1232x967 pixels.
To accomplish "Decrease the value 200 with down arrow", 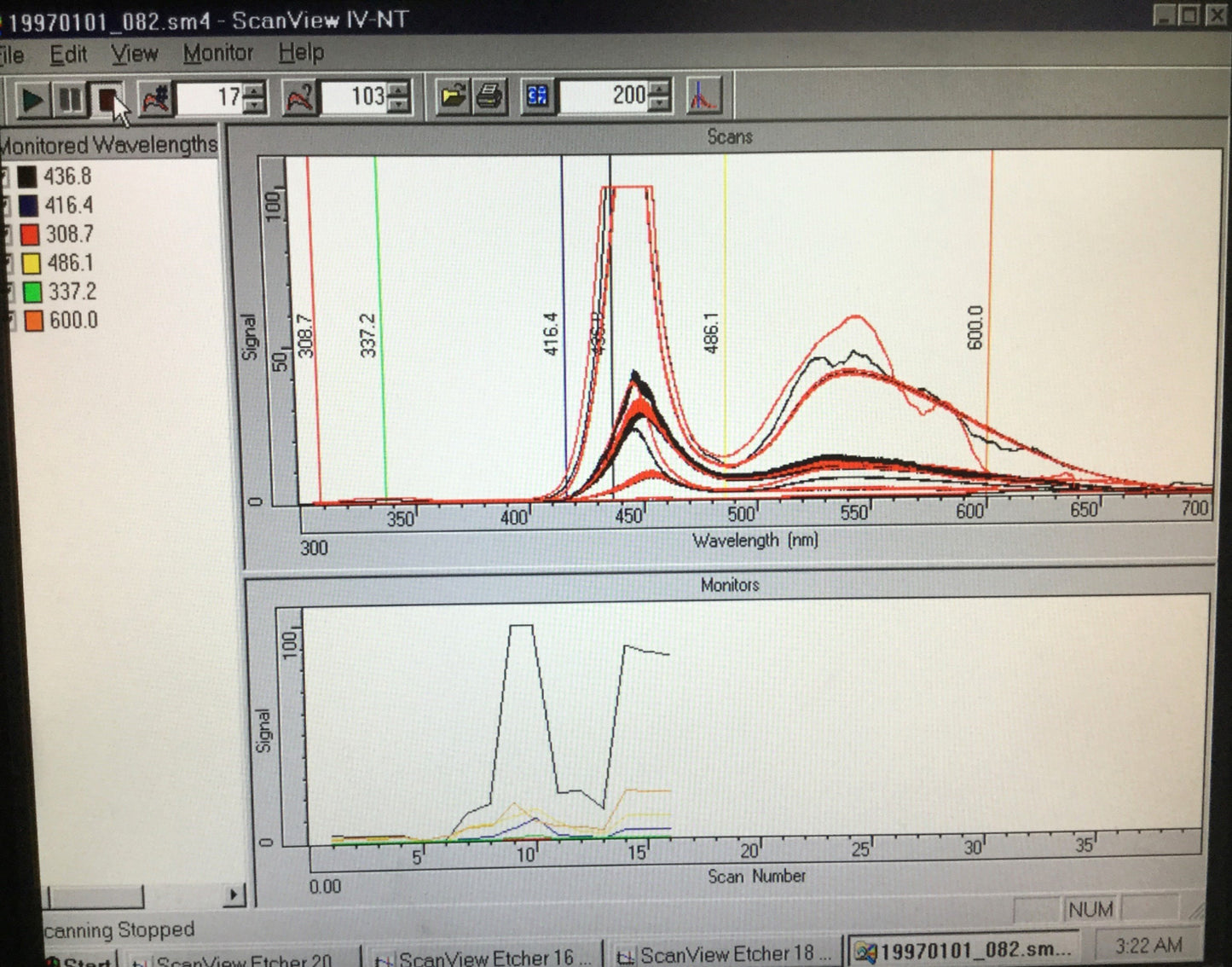I will [x=659, y=104].
